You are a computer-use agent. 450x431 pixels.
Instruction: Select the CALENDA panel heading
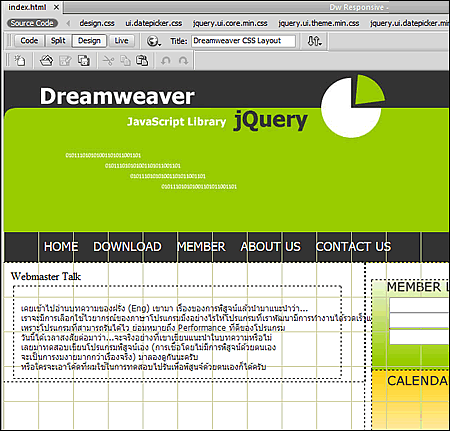[x=417, y=381]
